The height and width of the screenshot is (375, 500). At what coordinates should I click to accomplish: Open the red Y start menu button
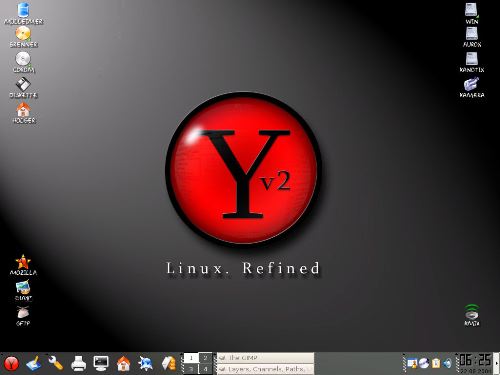pyautogui.click(x=11, y=363)
